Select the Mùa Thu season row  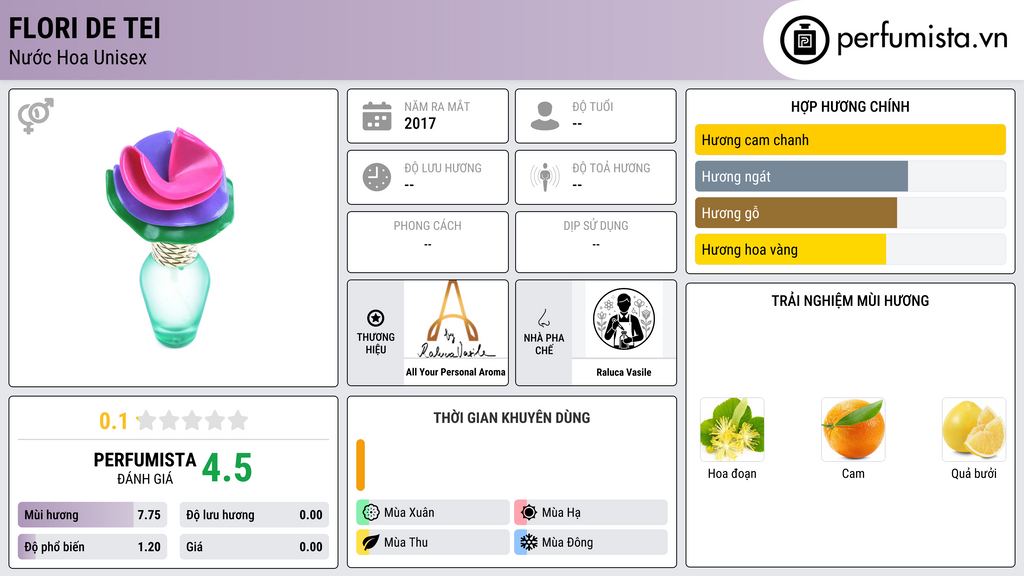click(x=433, y=542)
